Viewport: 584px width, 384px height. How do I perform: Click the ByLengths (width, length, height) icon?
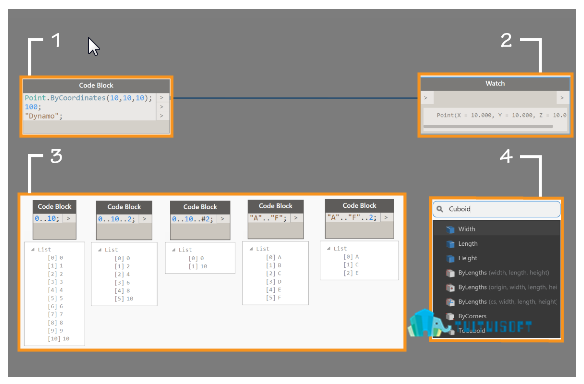click(450, 273)
